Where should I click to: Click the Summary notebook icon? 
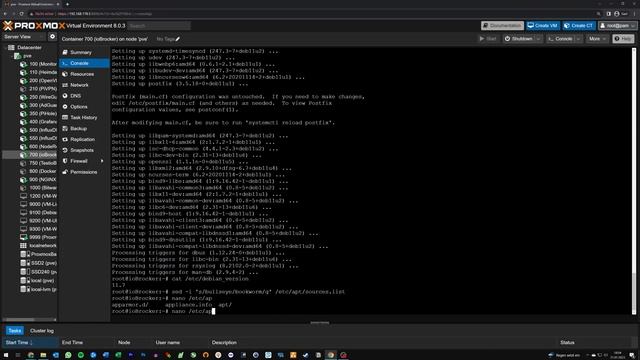pyautogui.click(x=65, y=52)
